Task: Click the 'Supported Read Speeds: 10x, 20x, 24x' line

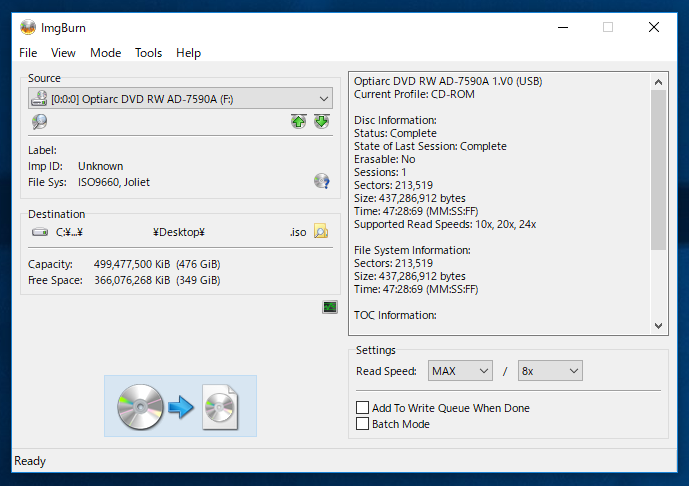Action: pyautogui.click(x=445, y=224)
